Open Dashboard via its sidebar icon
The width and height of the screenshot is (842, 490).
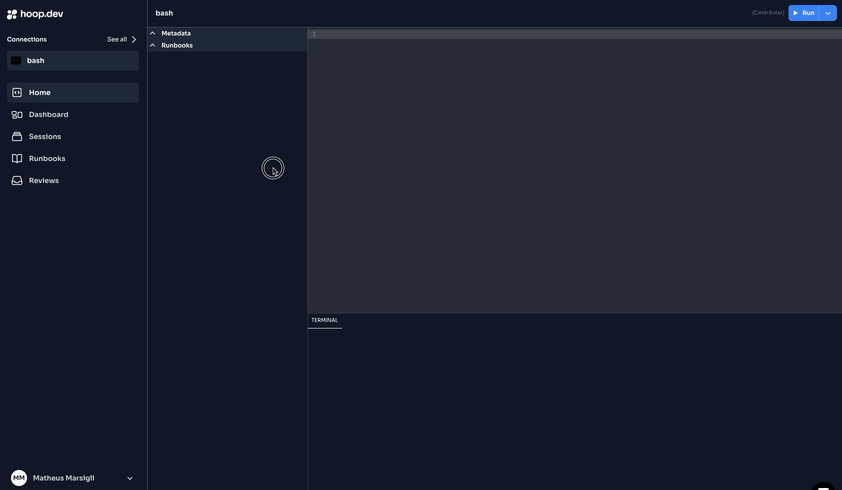pyautogui.click(x=17, y=115)
